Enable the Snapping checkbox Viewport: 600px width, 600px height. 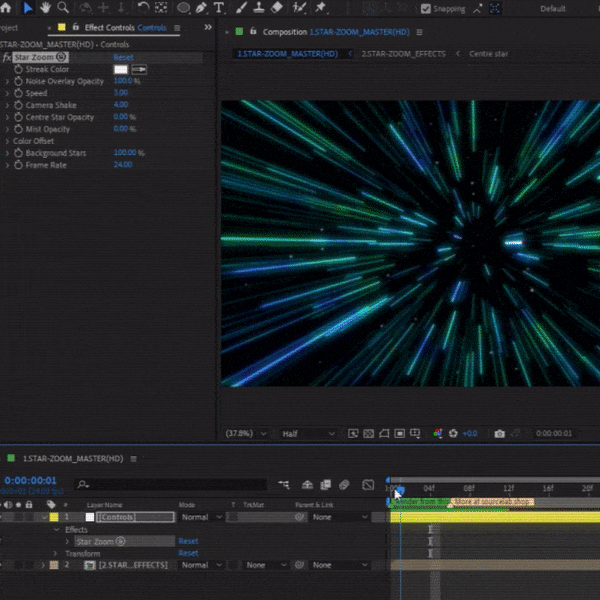click(x=426, y=9)
